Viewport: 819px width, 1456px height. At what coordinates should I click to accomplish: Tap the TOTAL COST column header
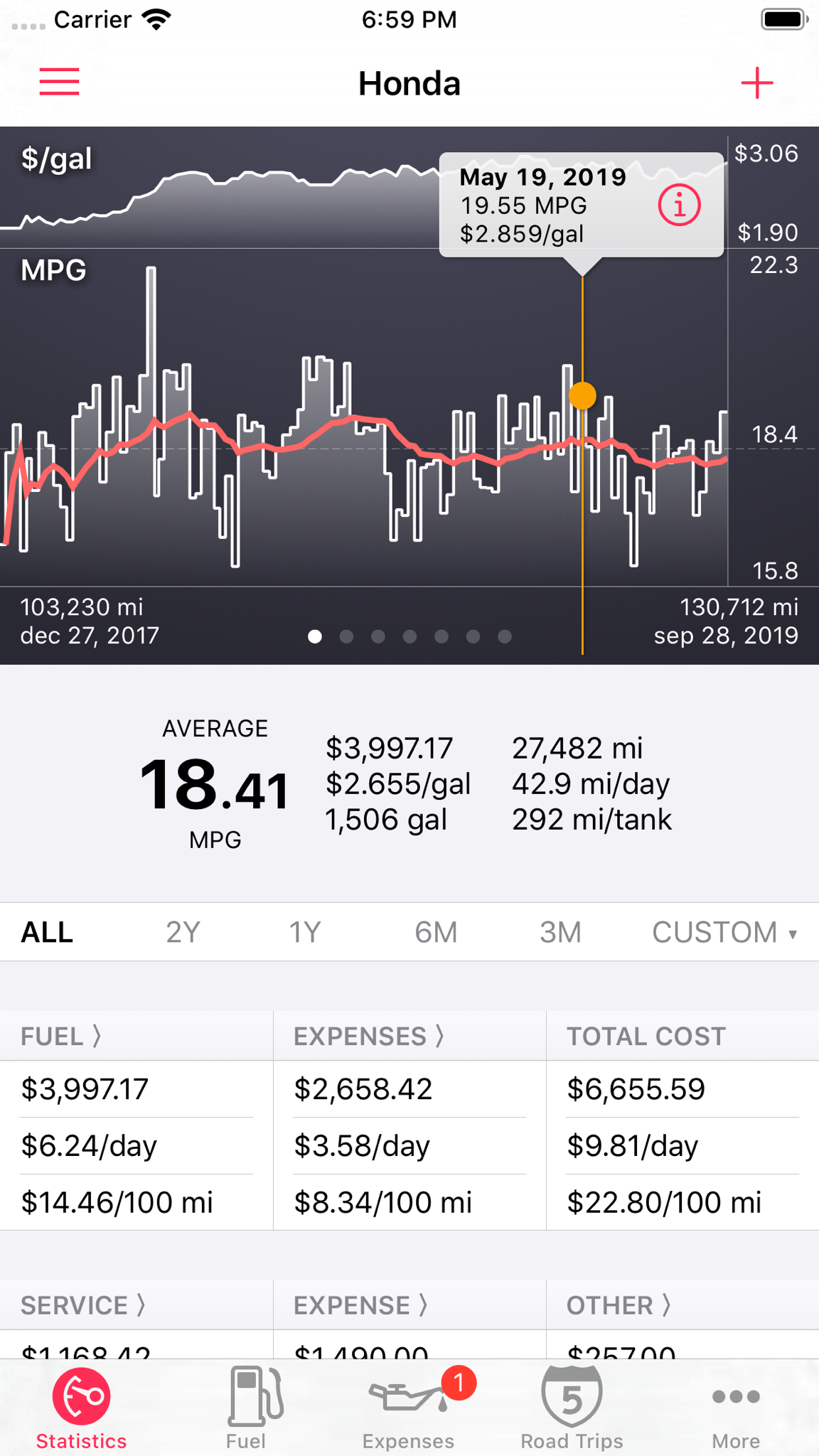coord(646,1036)
